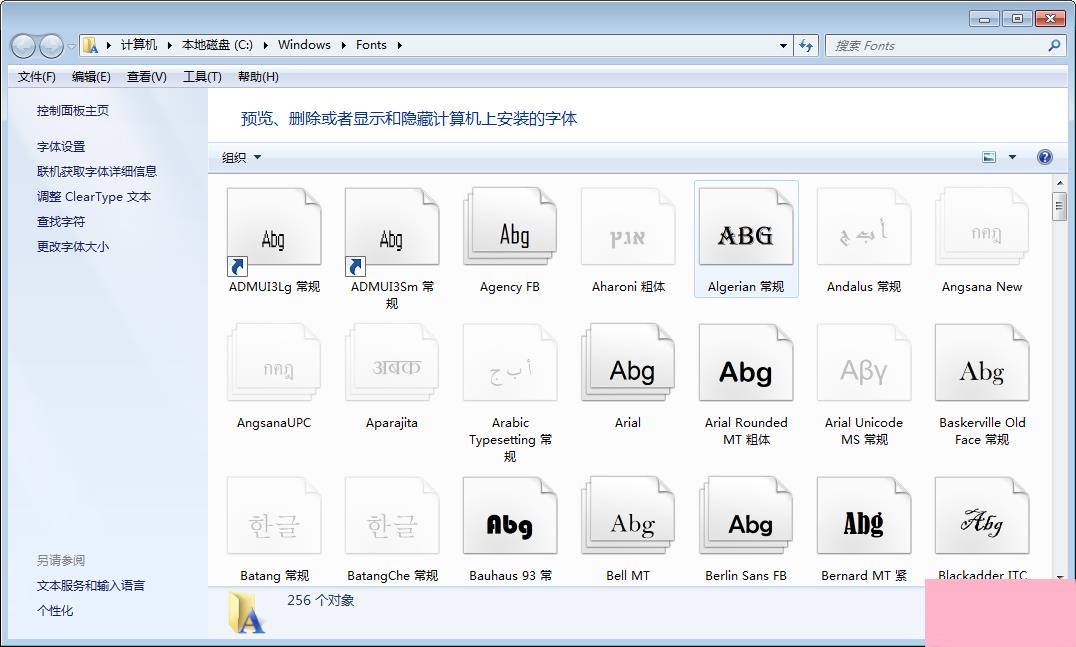This screenshot has height=647, width=1076.
Task: Open 个性化 link
Action: coord(55,610)
